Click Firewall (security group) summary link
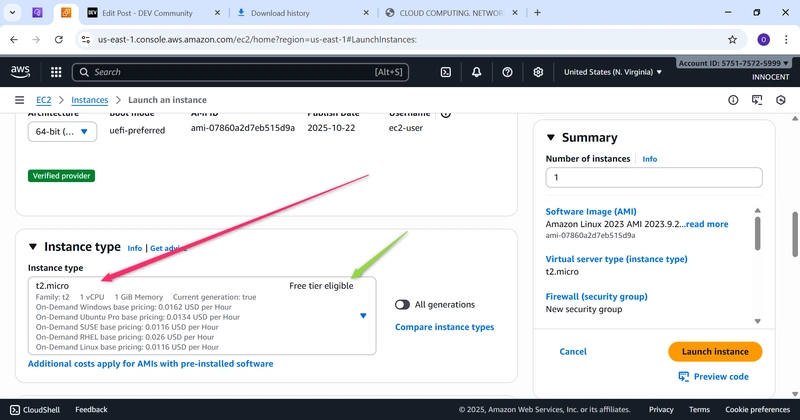800x420 pixels. (596, 297)
